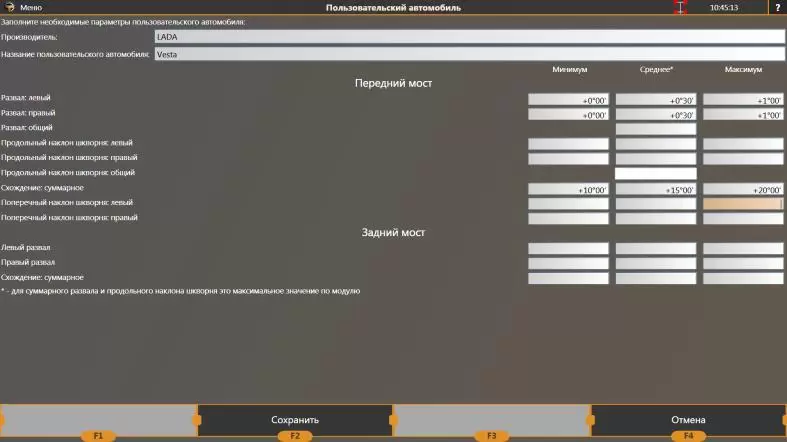This screenshot has width=787, height=442.
Task: Click the Задний мост section heading
Action: tap(393, 232)
